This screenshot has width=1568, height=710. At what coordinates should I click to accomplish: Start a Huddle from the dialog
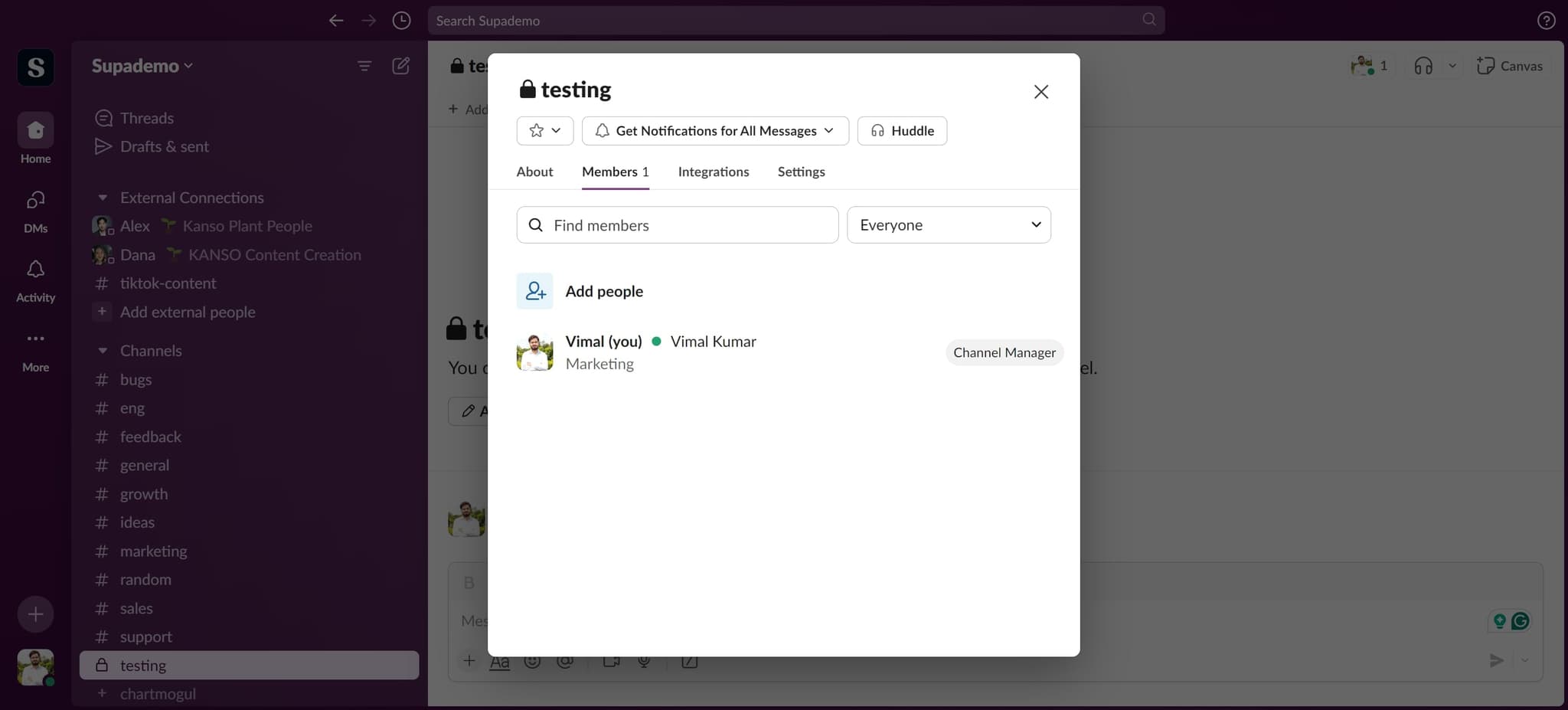902,131
